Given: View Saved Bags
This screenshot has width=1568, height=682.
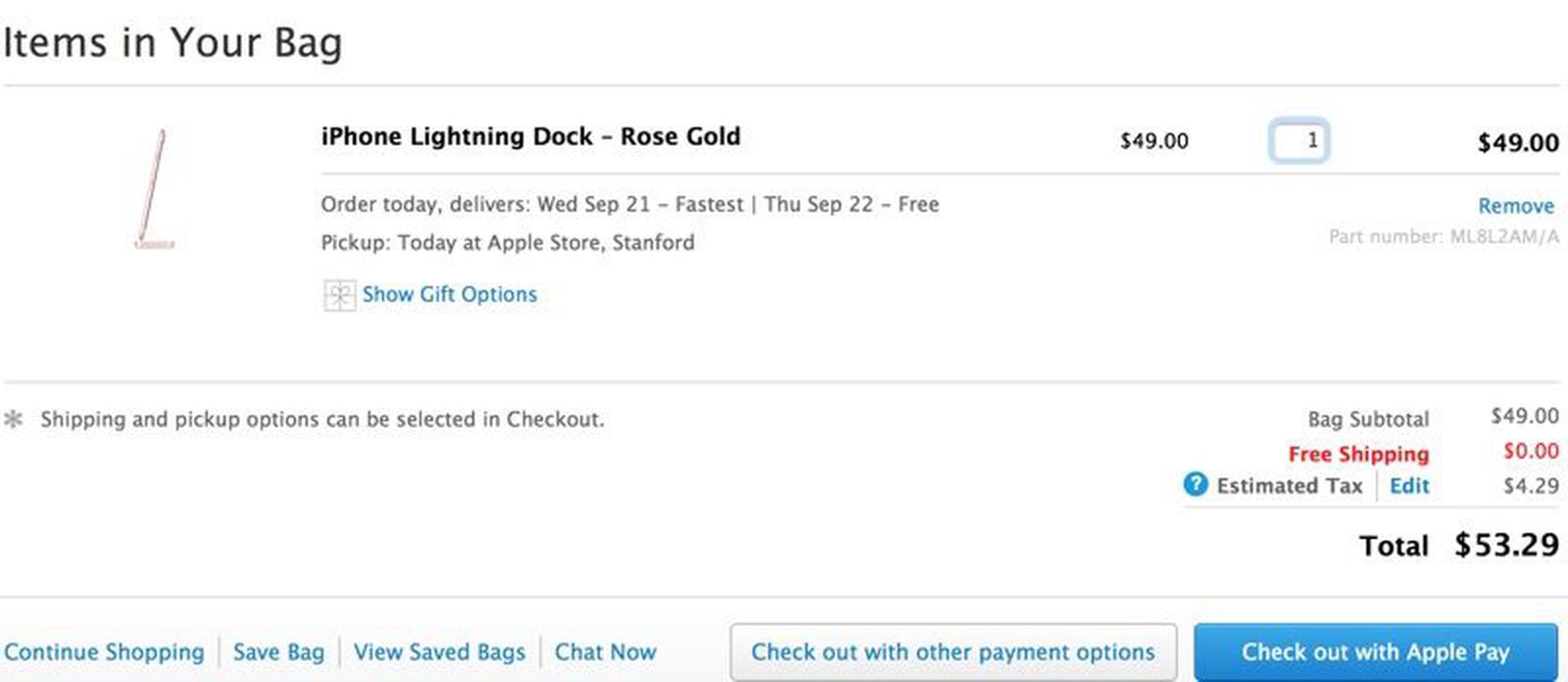Looking at the screenshot, I should pyautogui.click(x=439, y=652).
